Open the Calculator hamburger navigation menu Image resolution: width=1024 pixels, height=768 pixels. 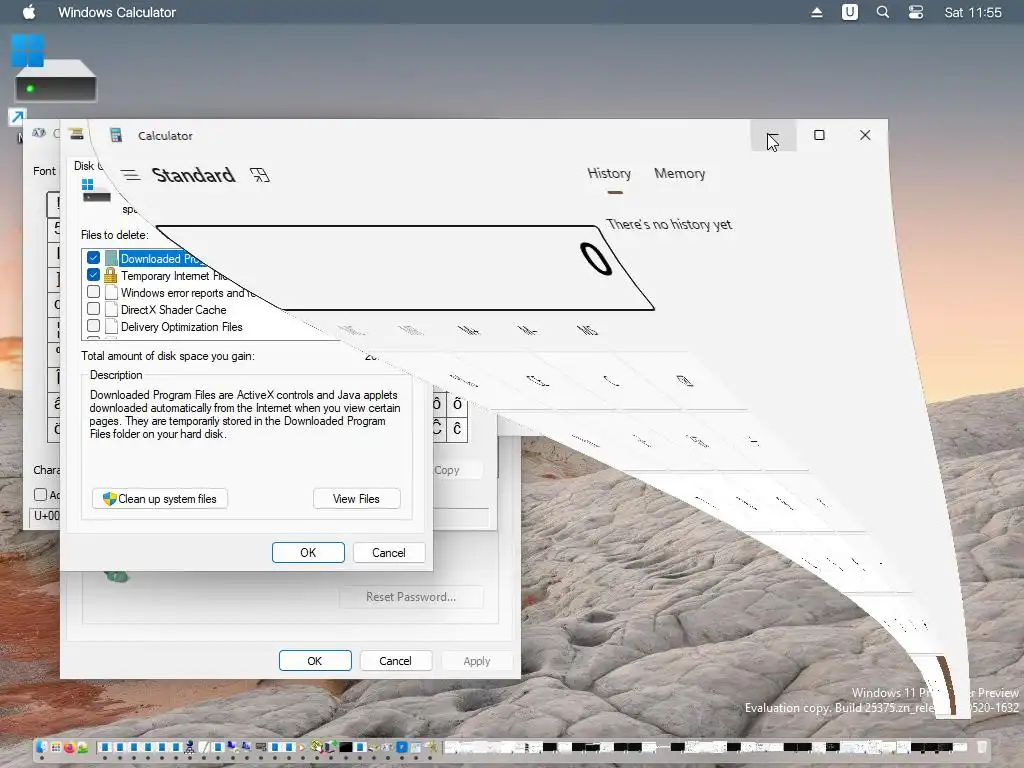(131, 174)
